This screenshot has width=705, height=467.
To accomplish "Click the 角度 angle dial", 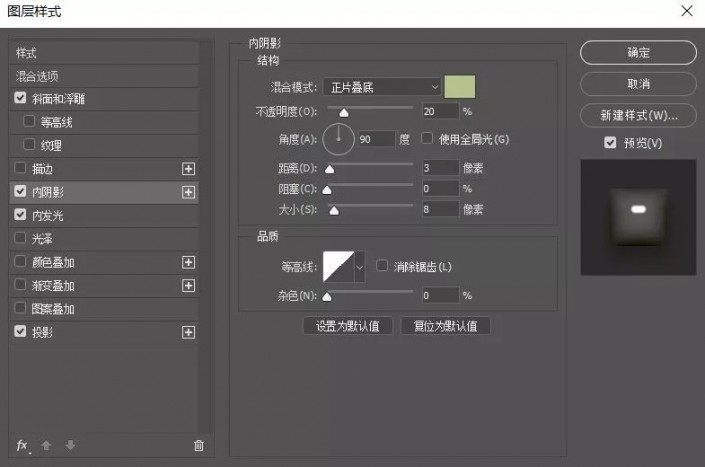I will coord(339,139).
